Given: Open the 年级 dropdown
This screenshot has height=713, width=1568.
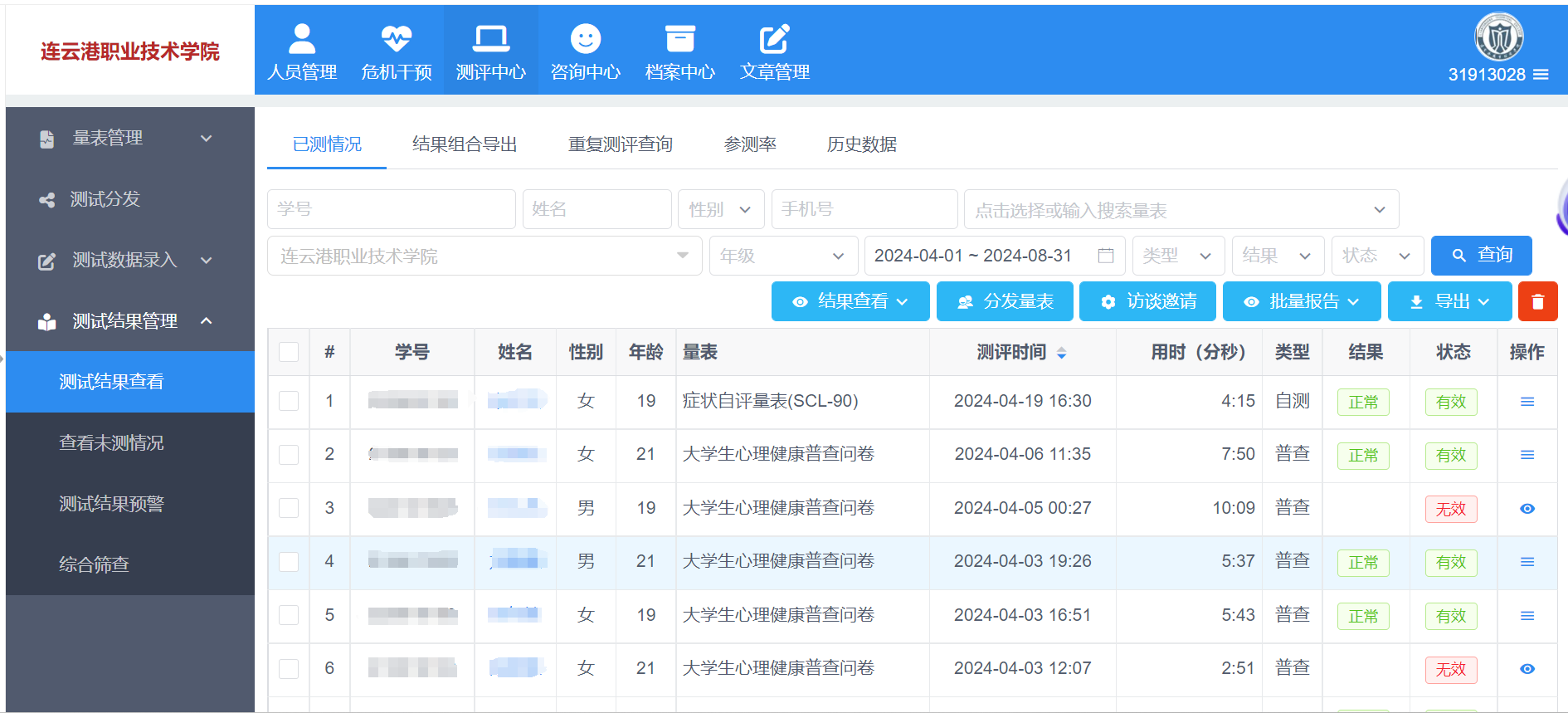Looking at the screenshot, I should 783,256.
